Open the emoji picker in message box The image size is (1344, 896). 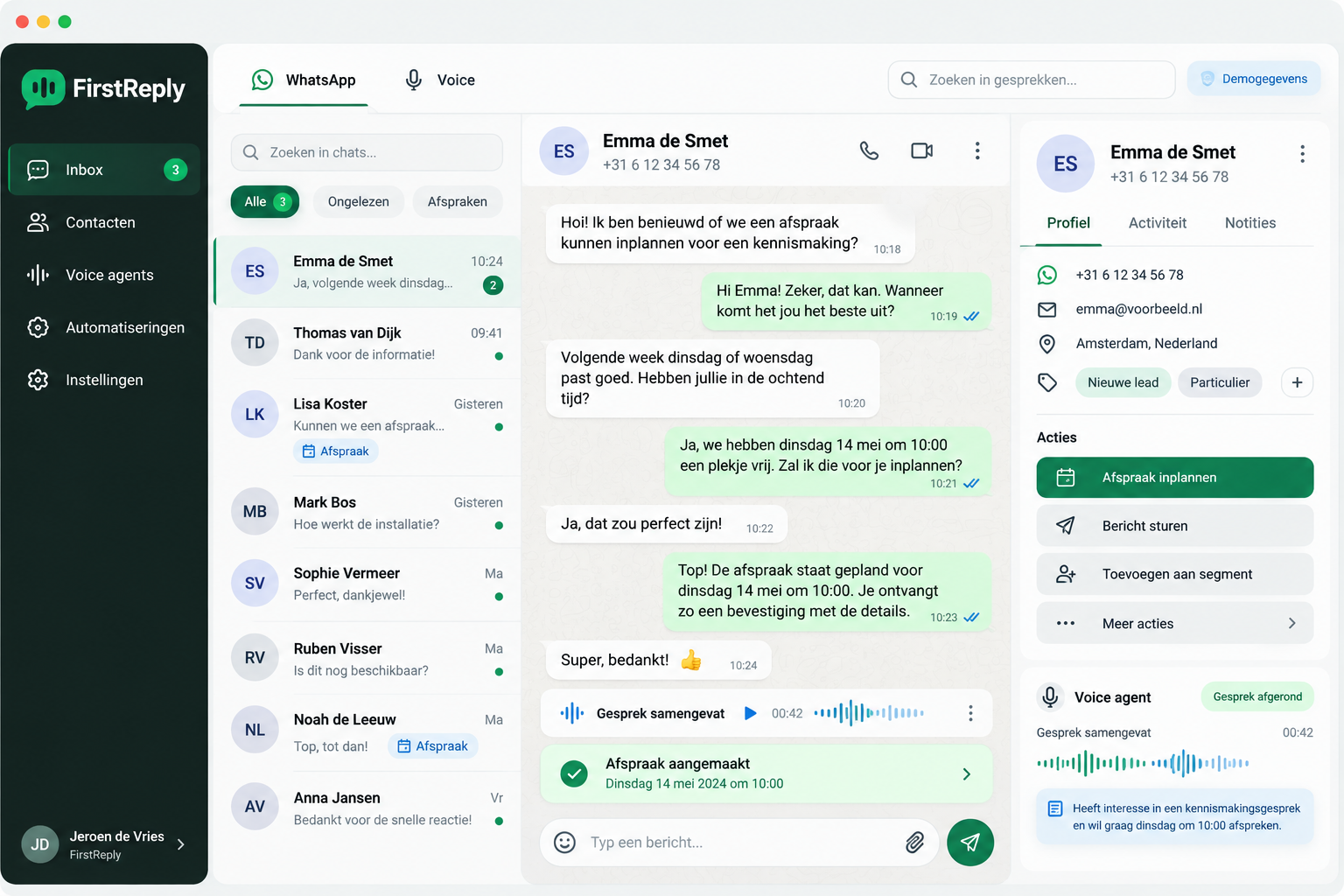click(x=565, y=843)
